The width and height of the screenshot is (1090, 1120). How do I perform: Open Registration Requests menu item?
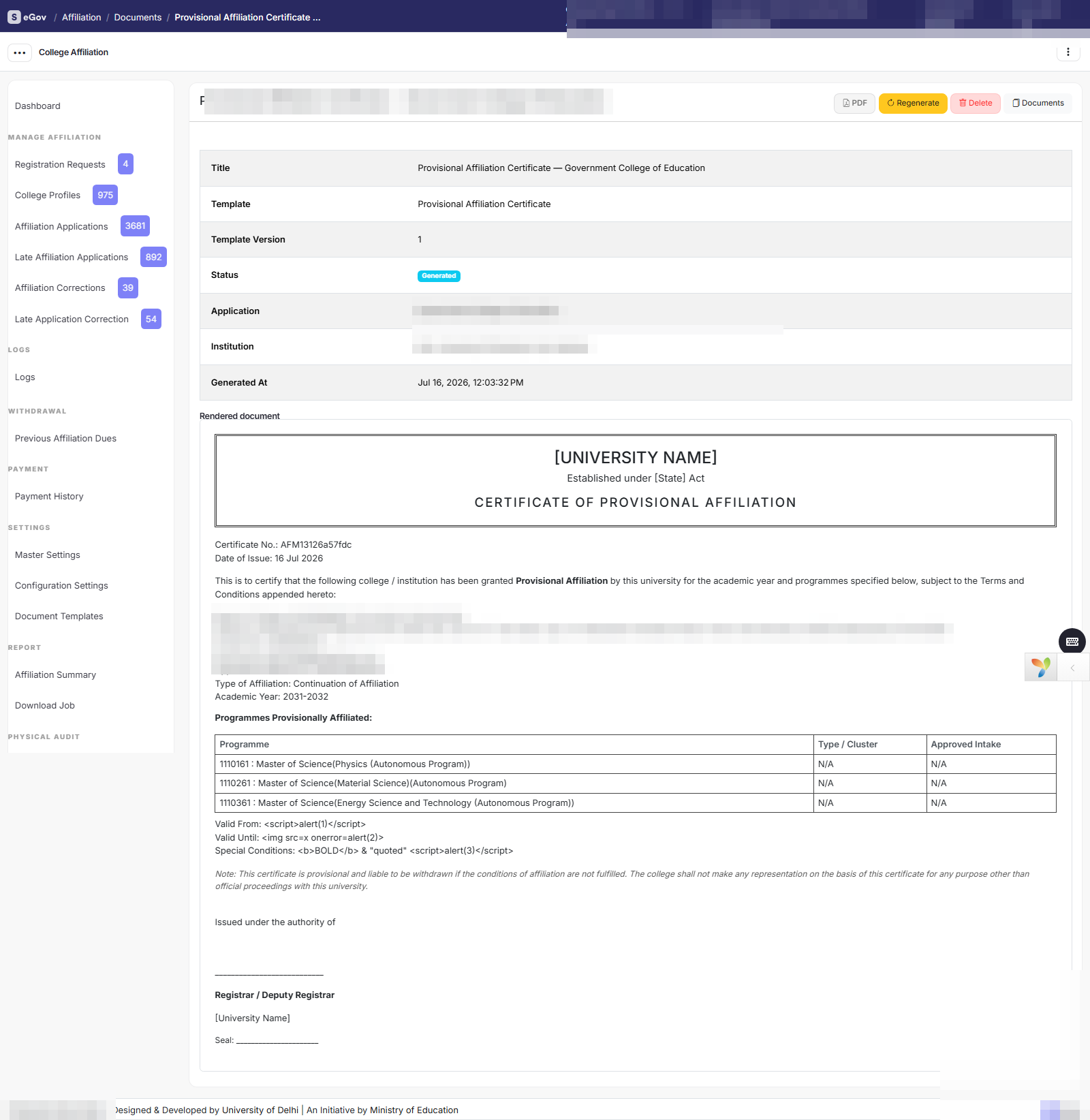60,164
